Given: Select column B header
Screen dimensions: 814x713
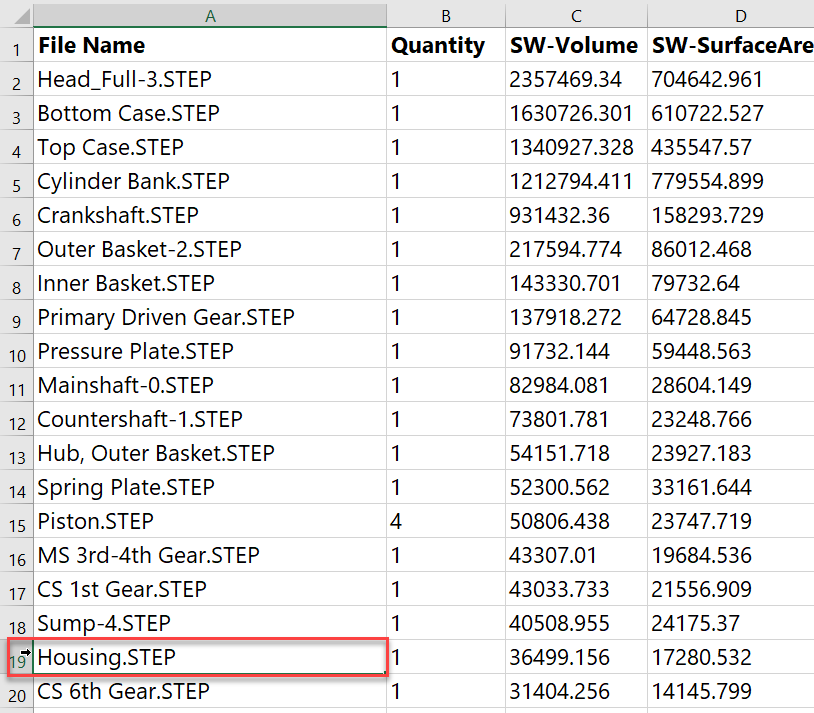Looking at the screenshot, I should (446, 16).
